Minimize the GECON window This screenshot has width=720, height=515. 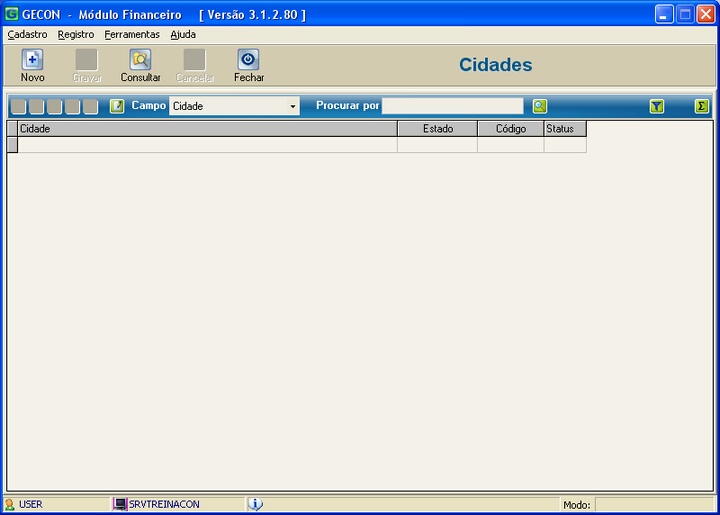[664, 14]
